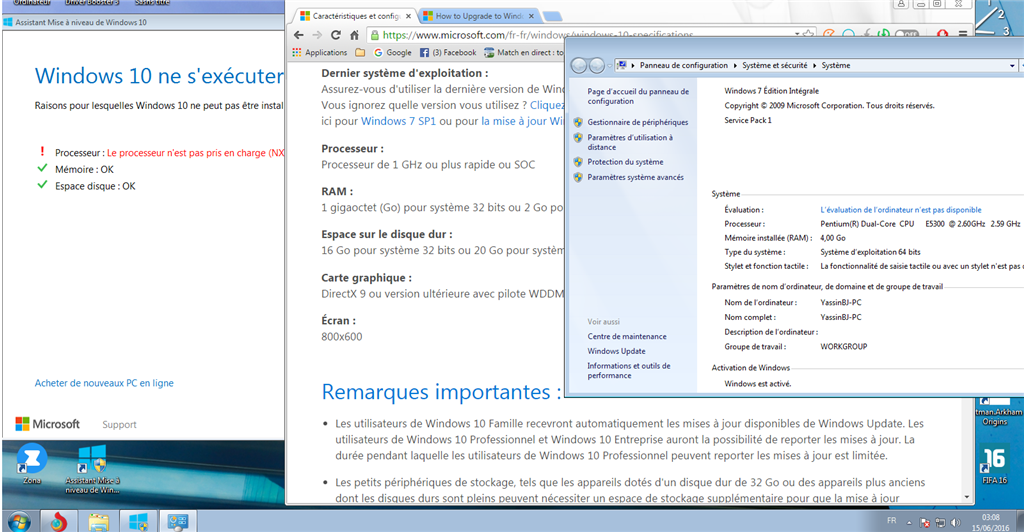Click Support in the upgrade assistant
The image size is (1024, 532).
coord(119,424)
